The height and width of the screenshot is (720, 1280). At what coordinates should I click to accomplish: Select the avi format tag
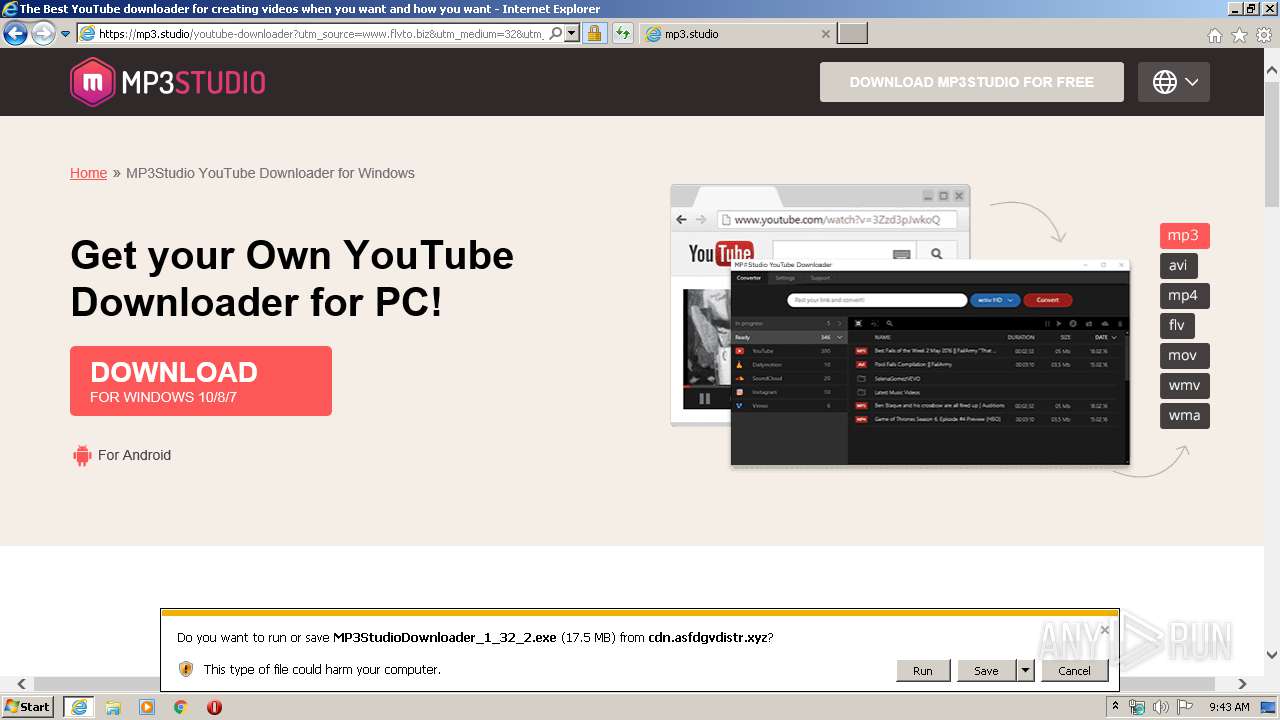point(1179,266)
